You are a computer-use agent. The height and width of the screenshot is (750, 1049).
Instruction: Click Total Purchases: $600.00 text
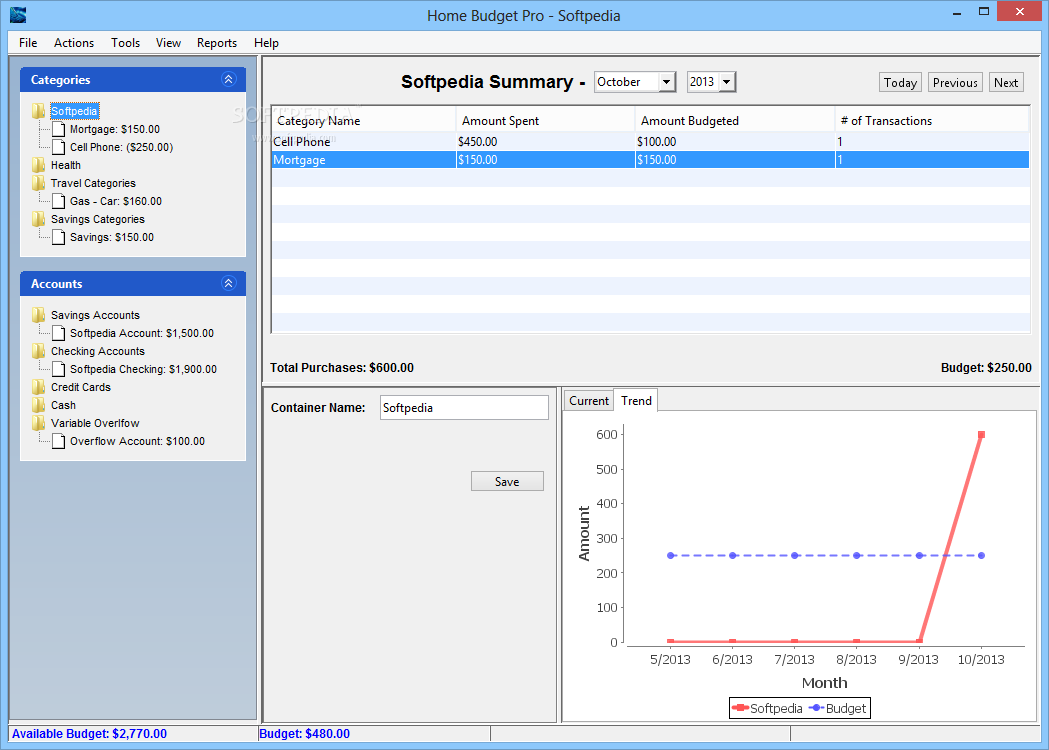342,368
